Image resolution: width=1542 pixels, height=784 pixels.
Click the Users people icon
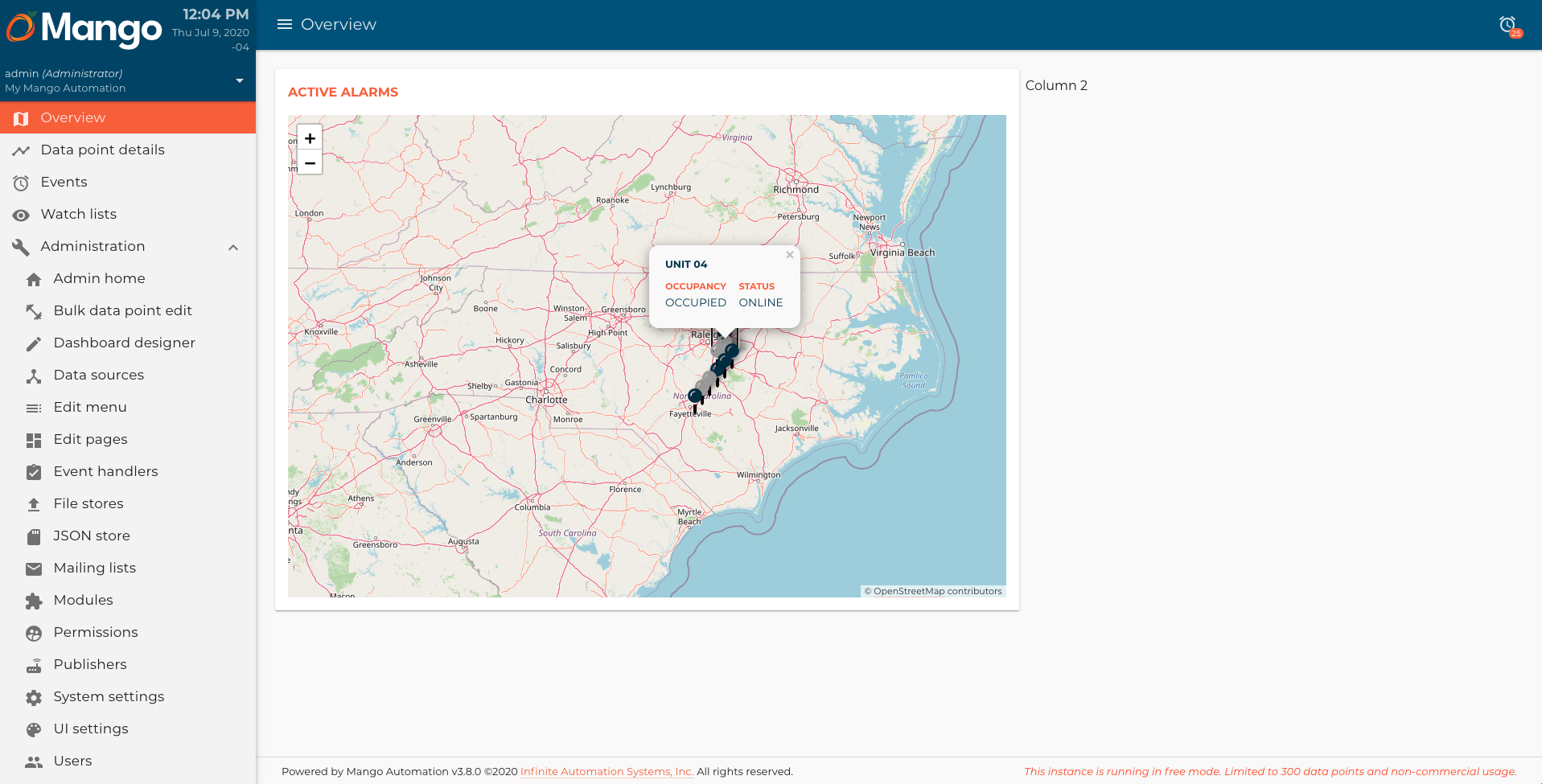click(x=34, y=761)
